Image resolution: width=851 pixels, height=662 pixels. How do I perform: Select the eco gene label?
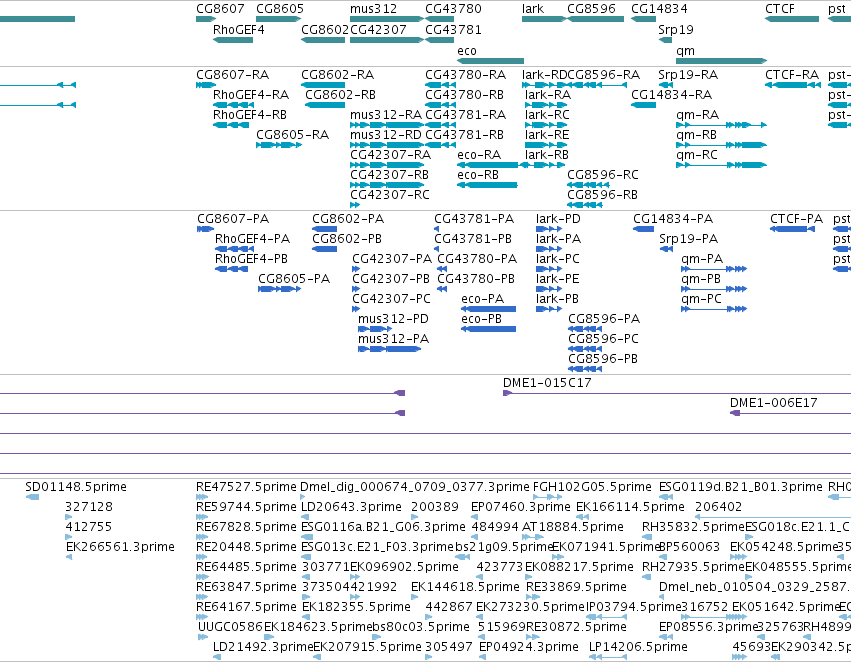pos(467,50)
